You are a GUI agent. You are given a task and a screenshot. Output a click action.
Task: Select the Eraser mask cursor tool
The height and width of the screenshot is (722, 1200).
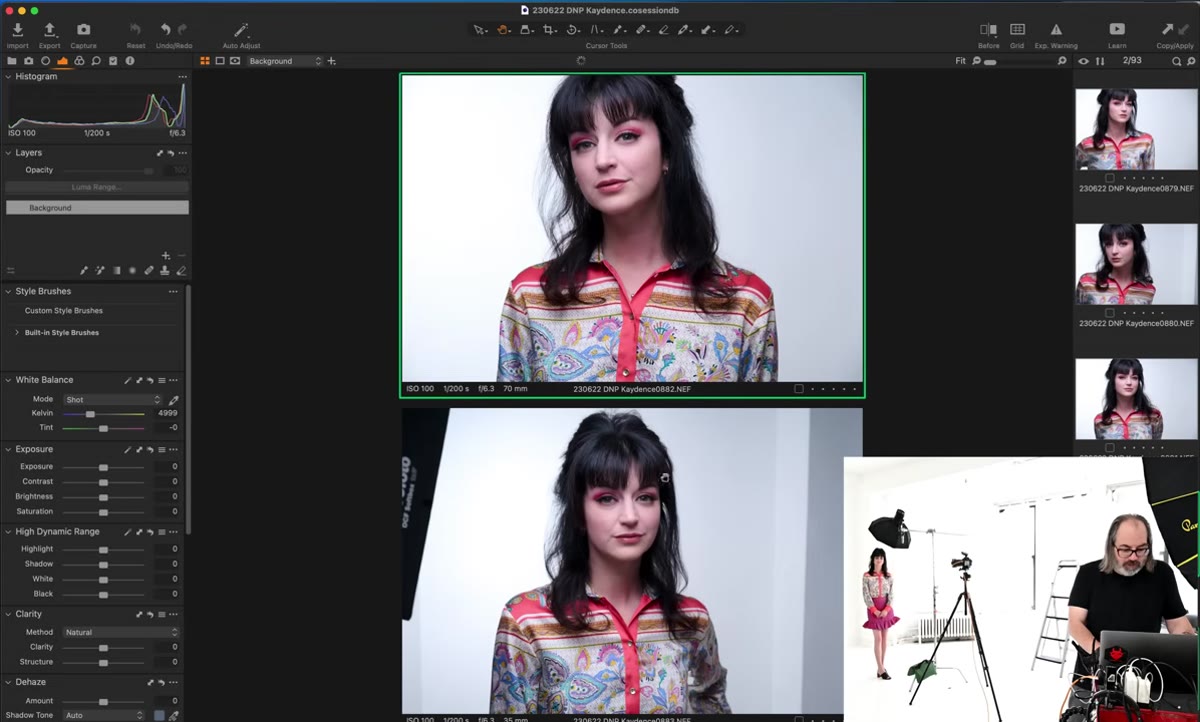(663, 30)
